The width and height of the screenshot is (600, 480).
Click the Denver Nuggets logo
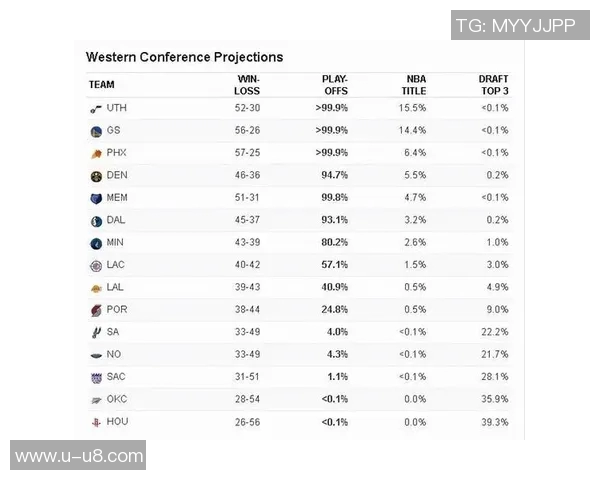coord(96,175)
